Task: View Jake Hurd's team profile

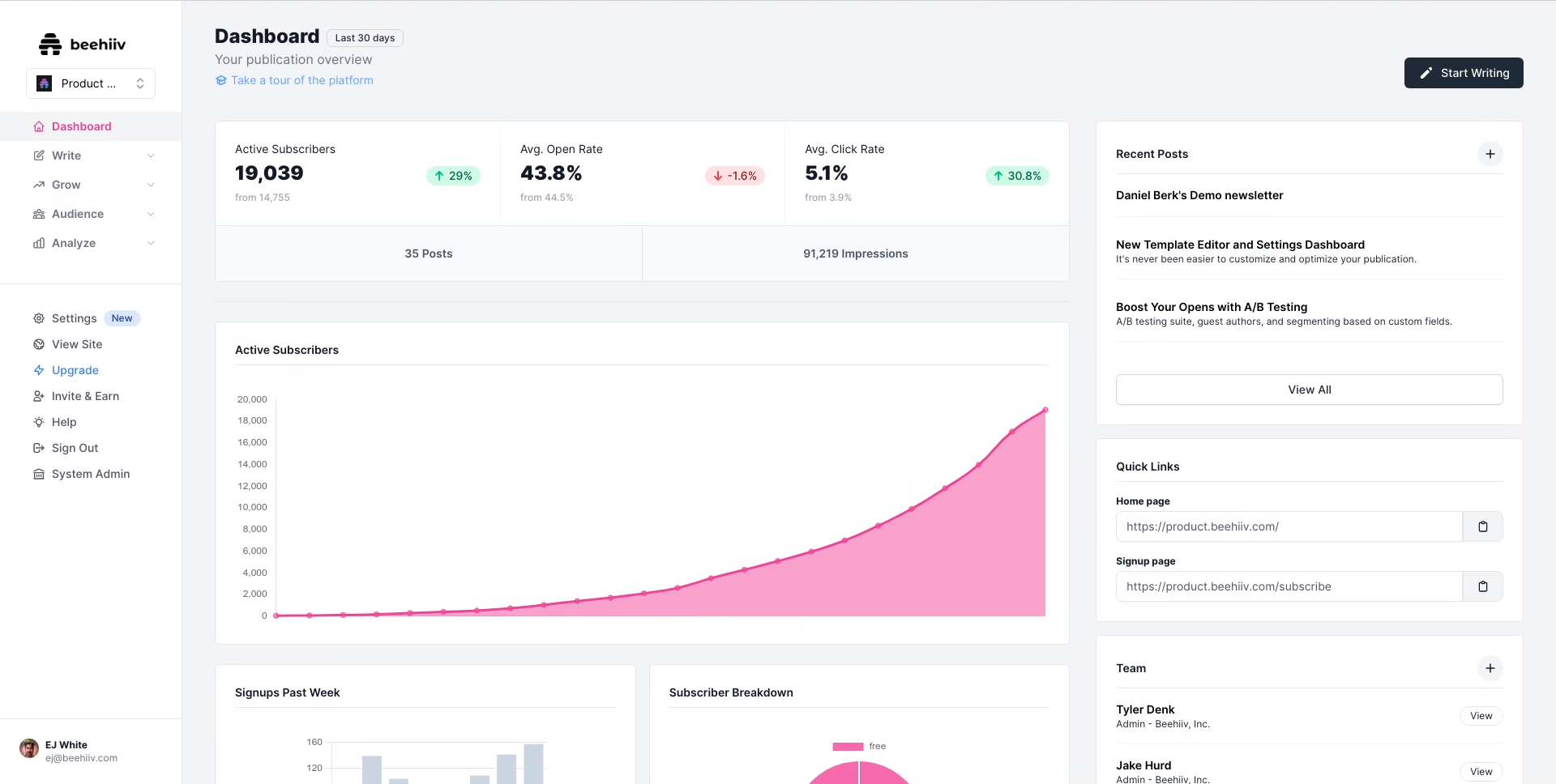Action: pyautogui.click(x=1481, y=772)
